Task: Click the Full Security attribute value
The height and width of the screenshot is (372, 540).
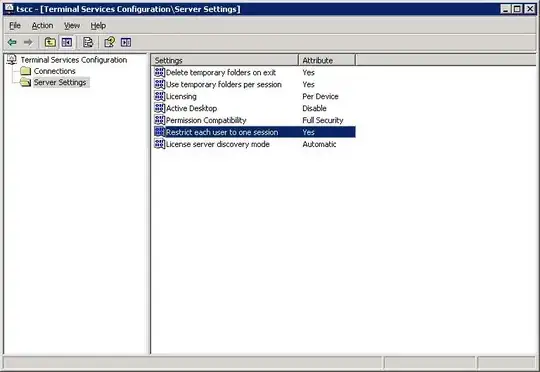Action: click(x=323, y=120)
